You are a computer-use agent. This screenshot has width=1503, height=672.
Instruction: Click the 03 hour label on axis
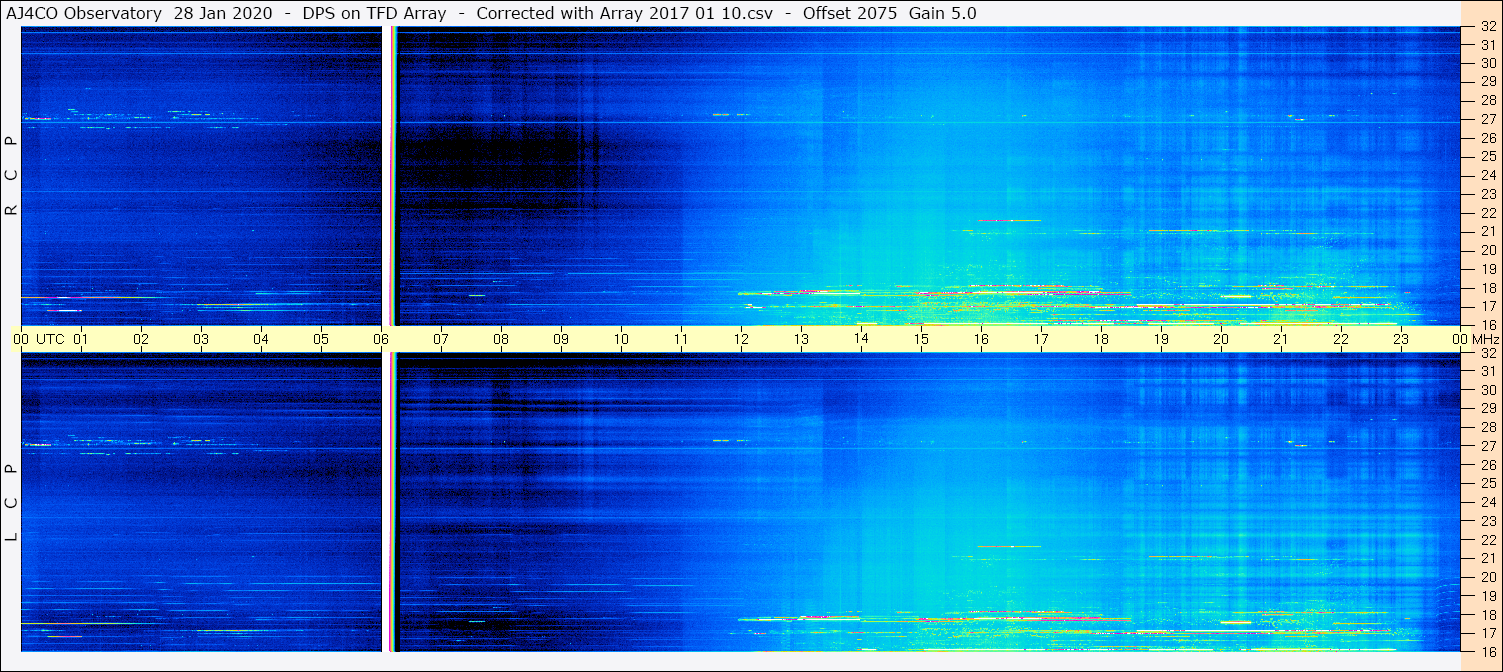coord(201,339)
